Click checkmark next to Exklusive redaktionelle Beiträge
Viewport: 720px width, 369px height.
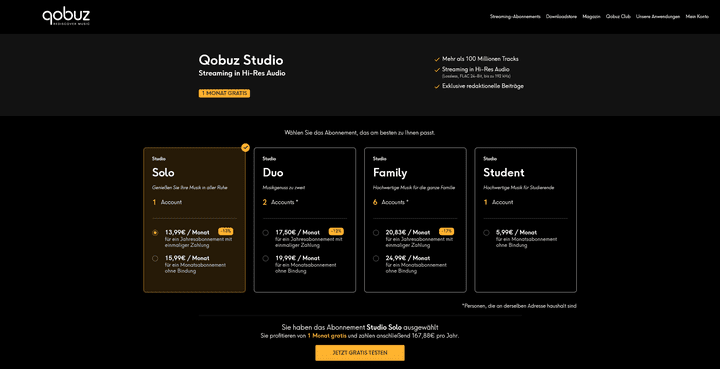pos(437,86)
